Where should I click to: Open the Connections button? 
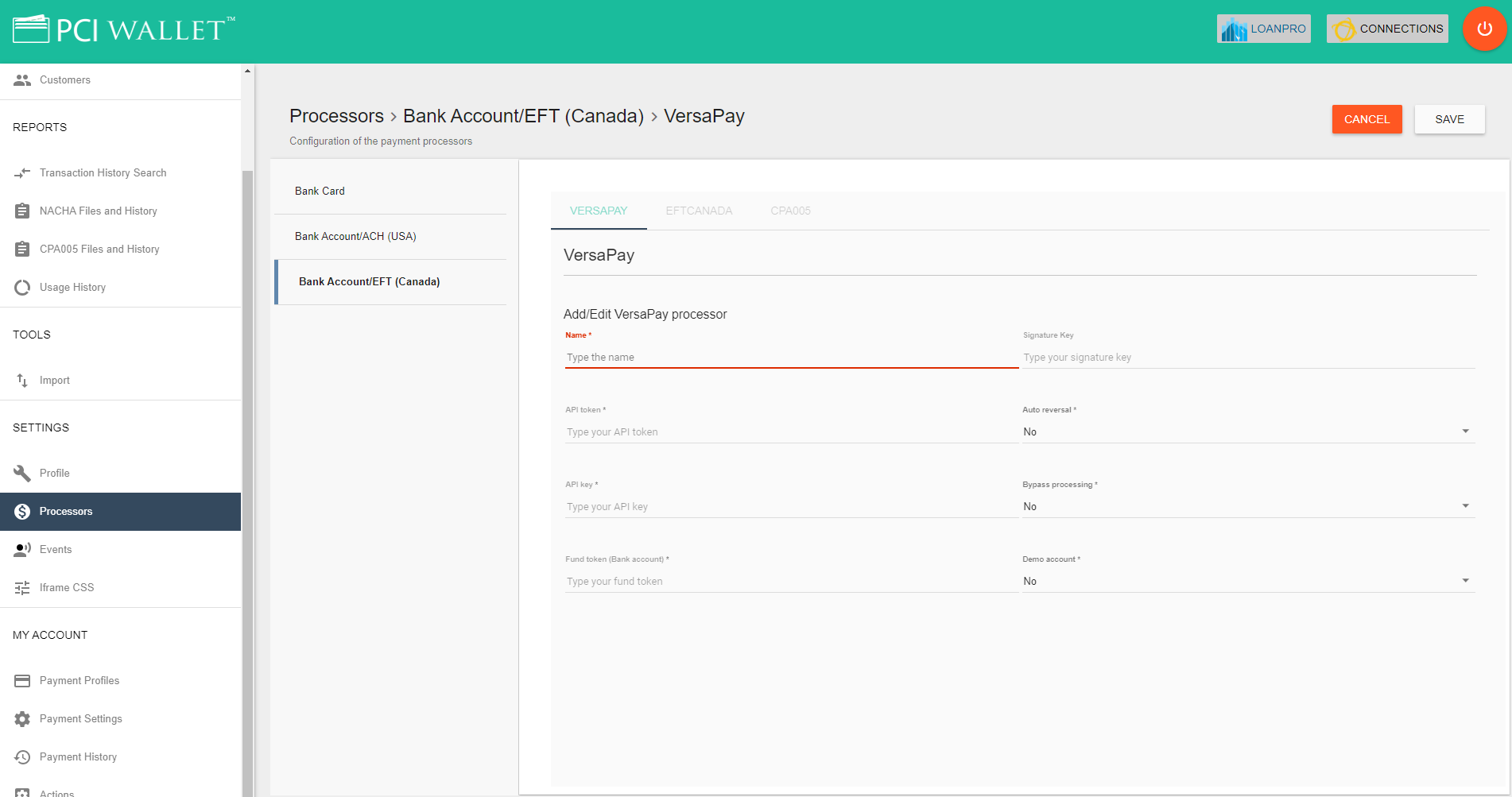point(1387,29)
